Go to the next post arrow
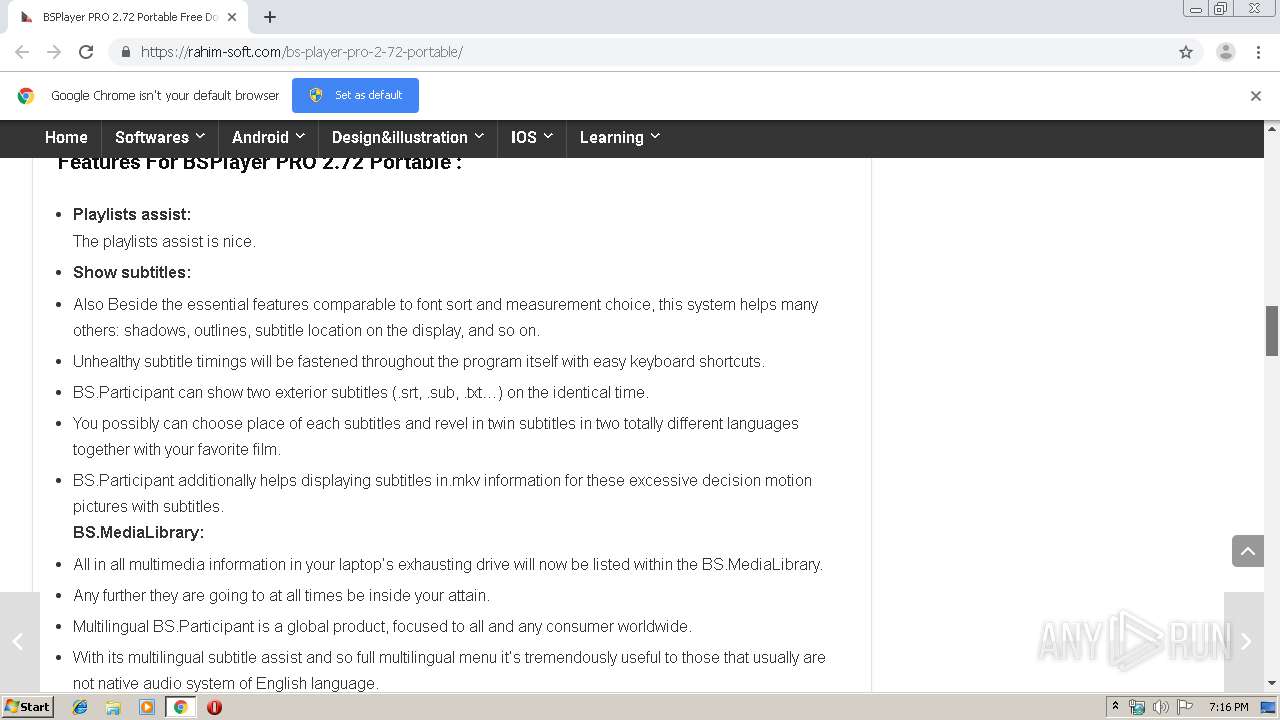Viewport: 1280px width, 720px height. point(1244,641)
